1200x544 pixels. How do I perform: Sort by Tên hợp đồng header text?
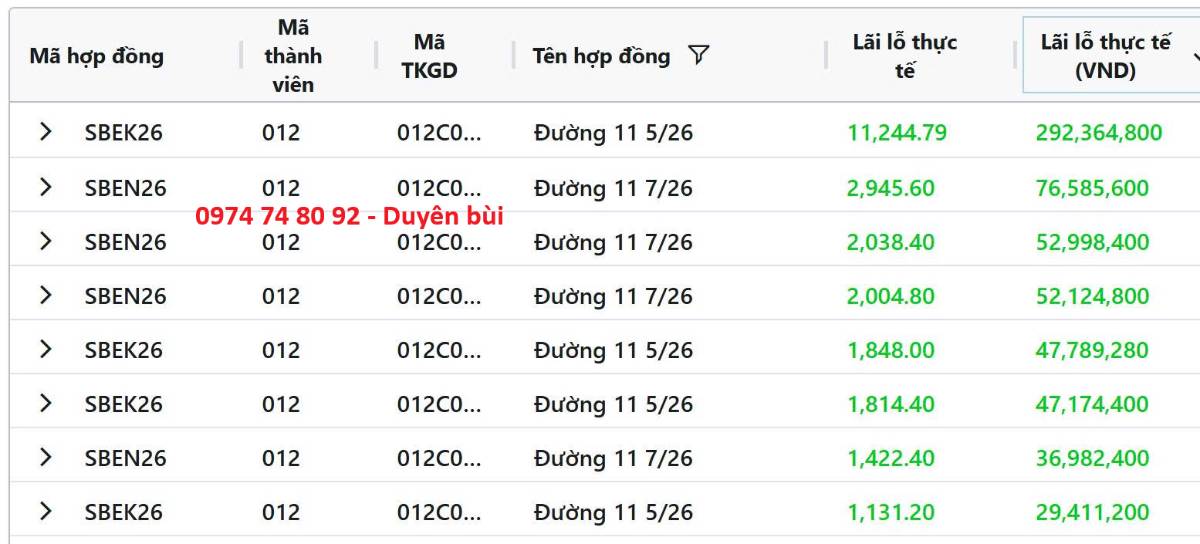(x=601, y=56)
